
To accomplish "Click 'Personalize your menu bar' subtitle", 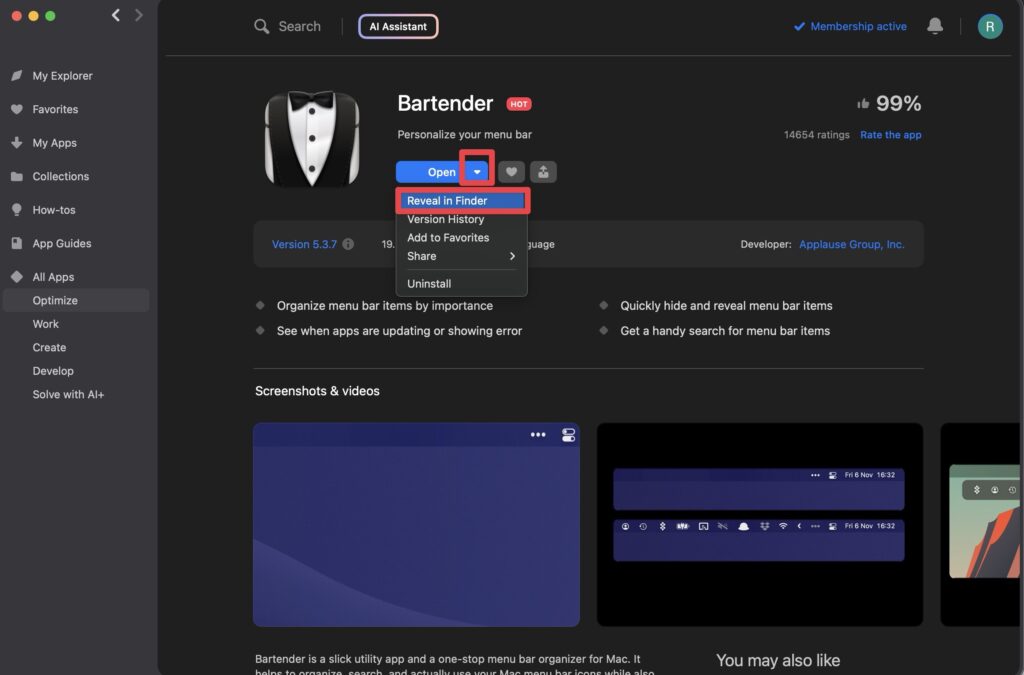I will pyautogui.click(x=464, y=134).
